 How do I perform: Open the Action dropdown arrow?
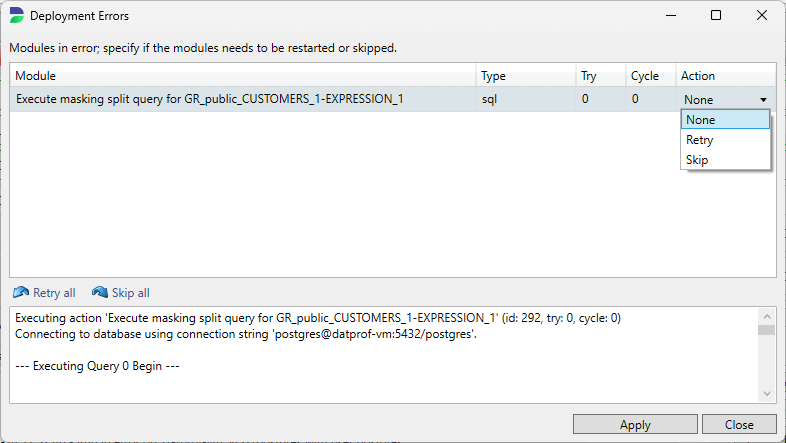763,100
